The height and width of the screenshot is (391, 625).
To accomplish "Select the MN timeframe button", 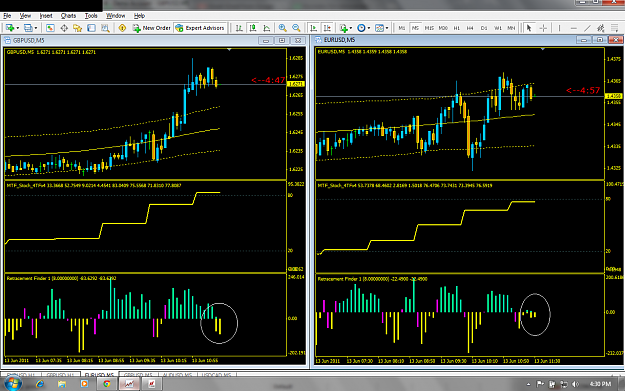I will point(511,28).
